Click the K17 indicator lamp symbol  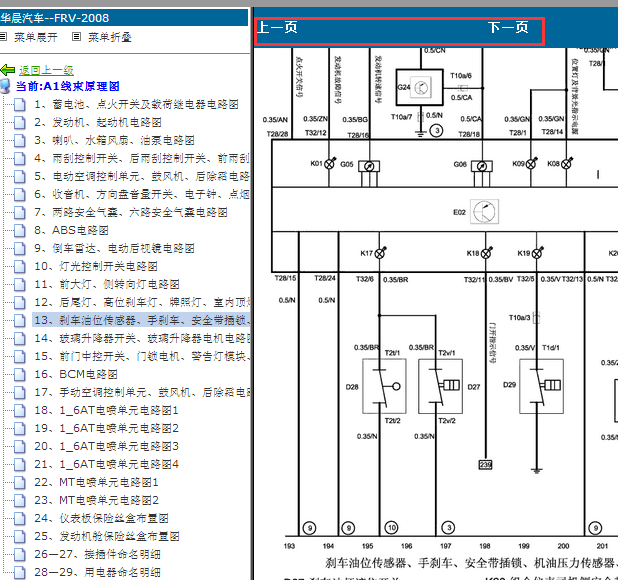[x=380, y=253]
